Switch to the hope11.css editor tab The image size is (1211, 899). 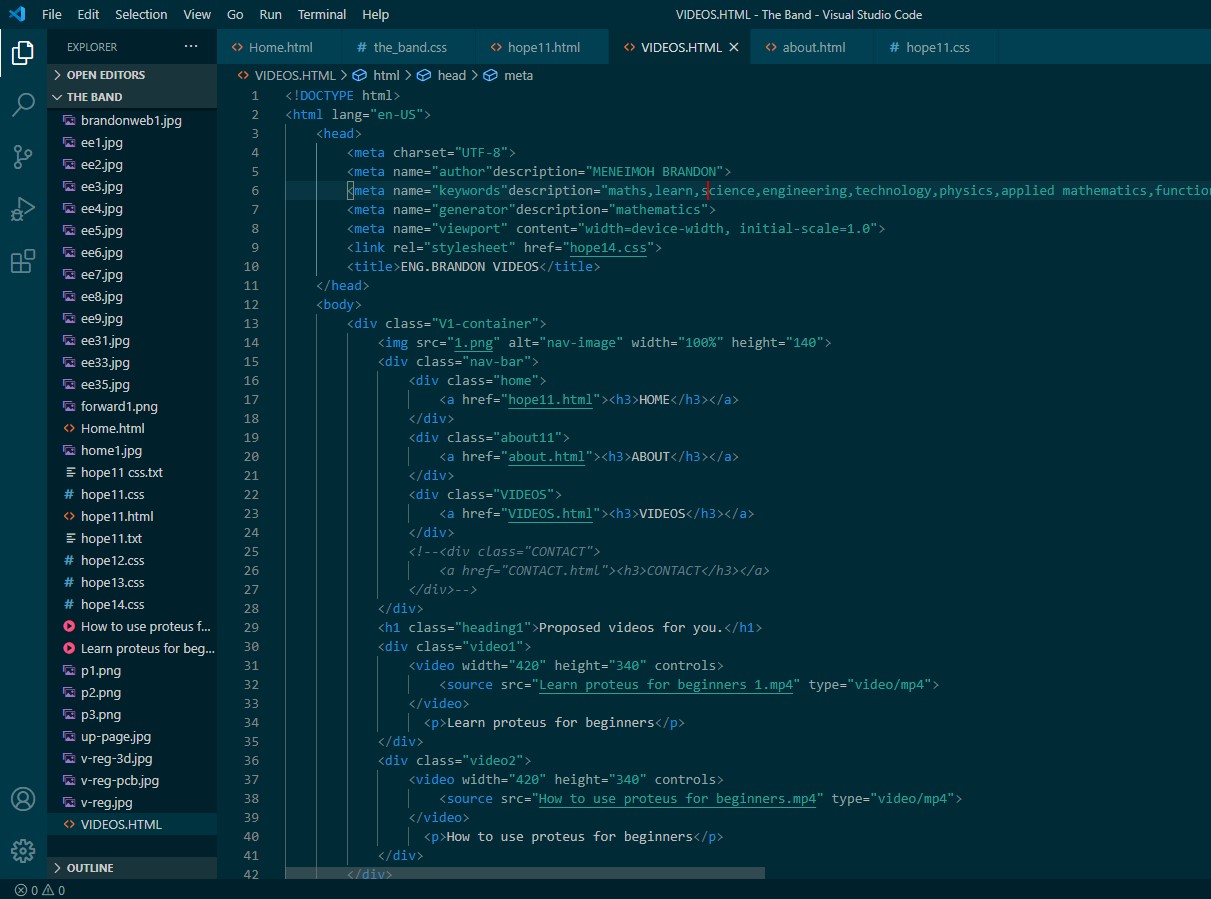(937, 47)
